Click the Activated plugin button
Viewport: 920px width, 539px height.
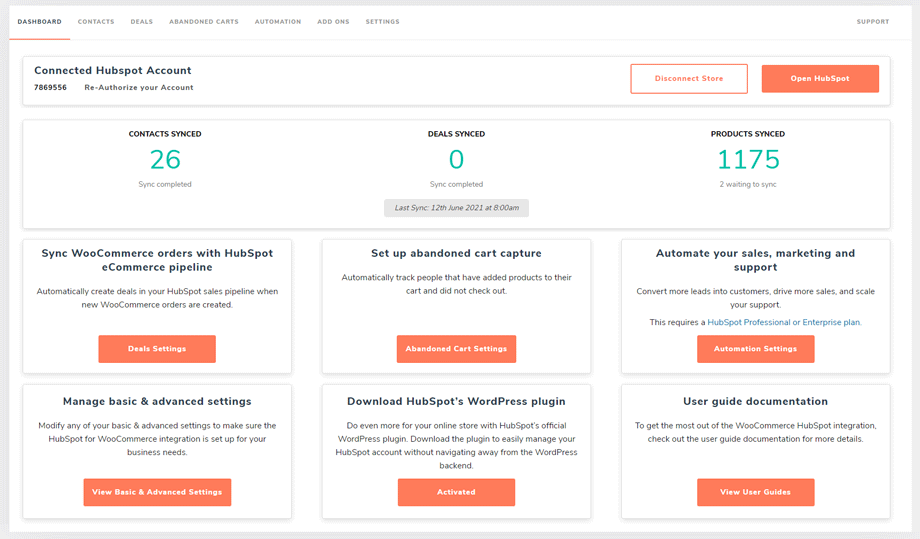pos(456,492)
